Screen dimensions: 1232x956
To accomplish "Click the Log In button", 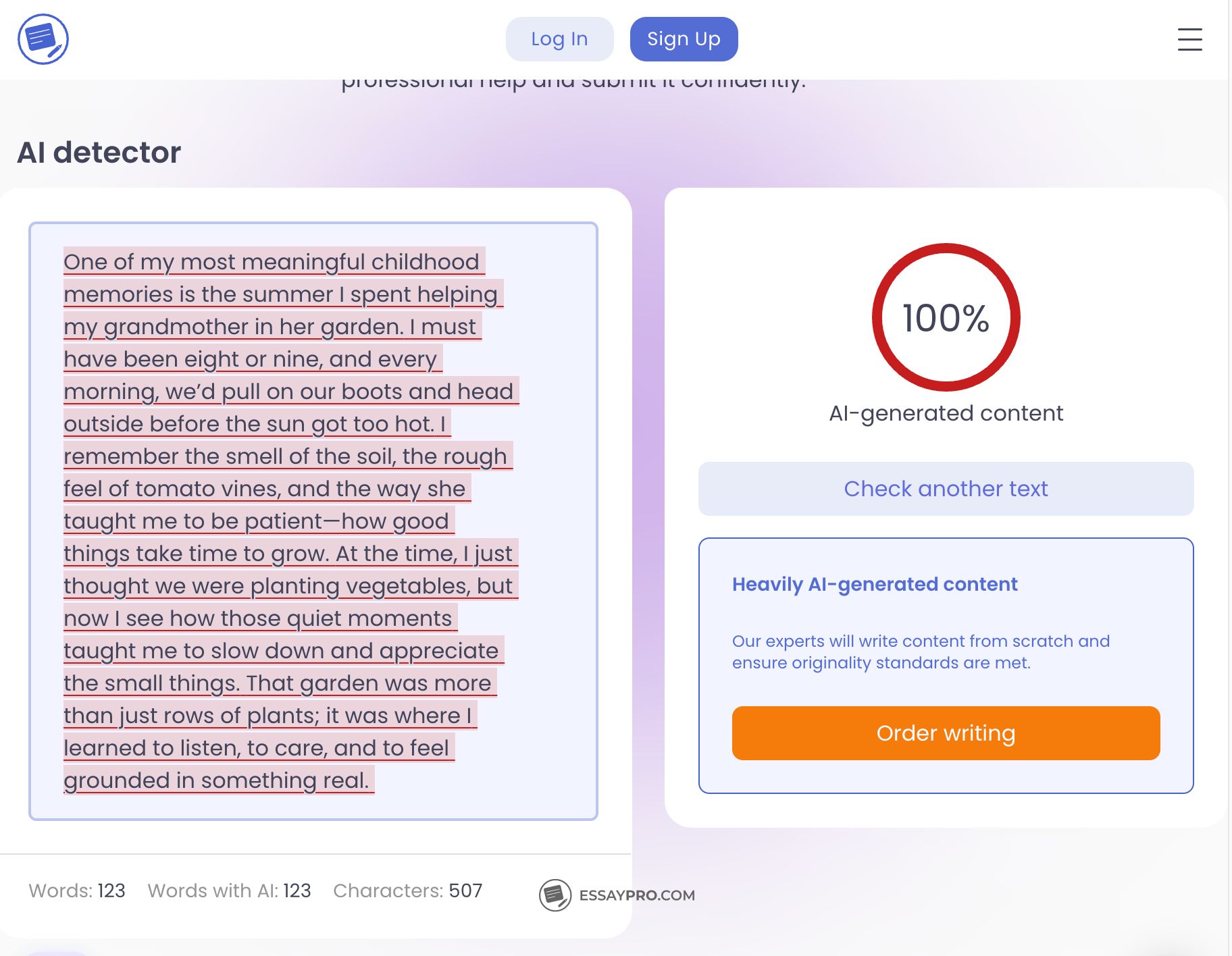I will (x=559, y=38).
